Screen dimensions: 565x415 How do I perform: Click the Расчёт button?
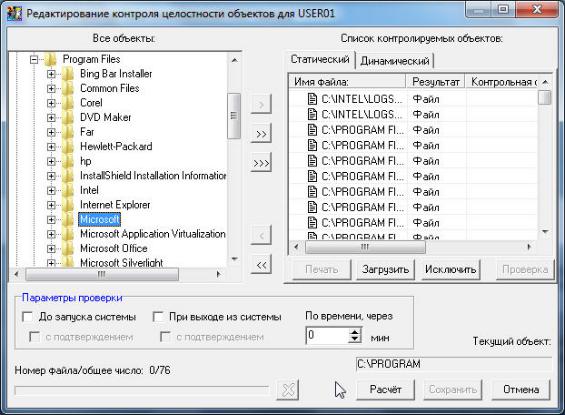tap(386, 389)
